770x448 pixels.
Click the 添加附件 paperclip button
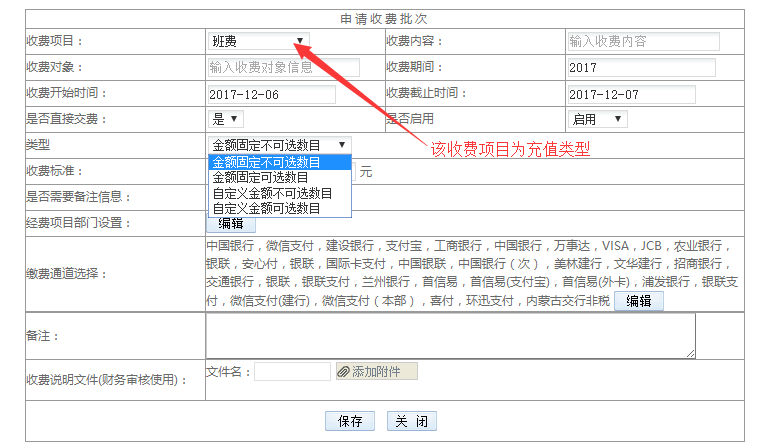click(376, 372)
